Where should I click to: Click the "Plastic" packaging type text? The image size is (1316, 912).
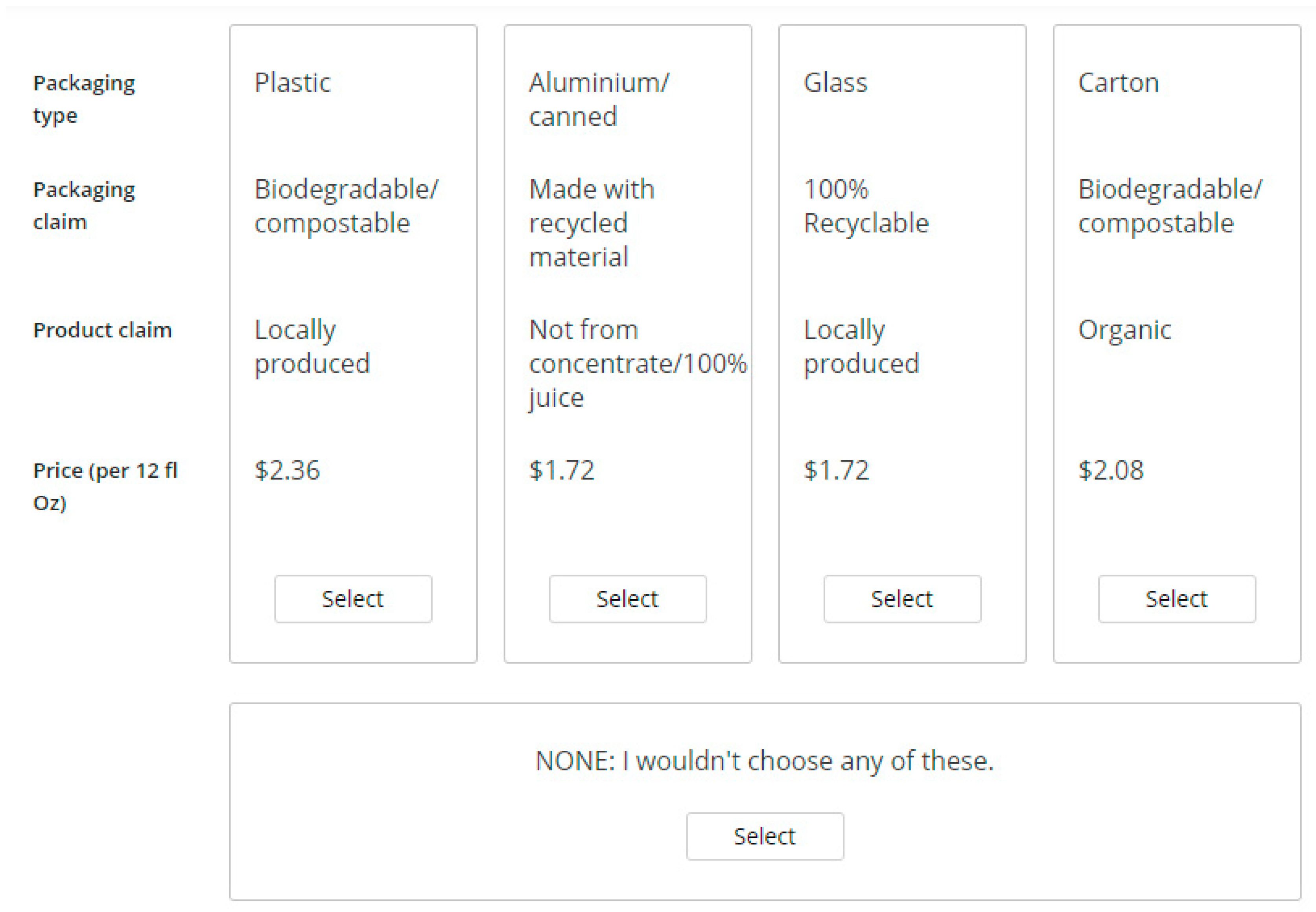[x=292, y=83]
